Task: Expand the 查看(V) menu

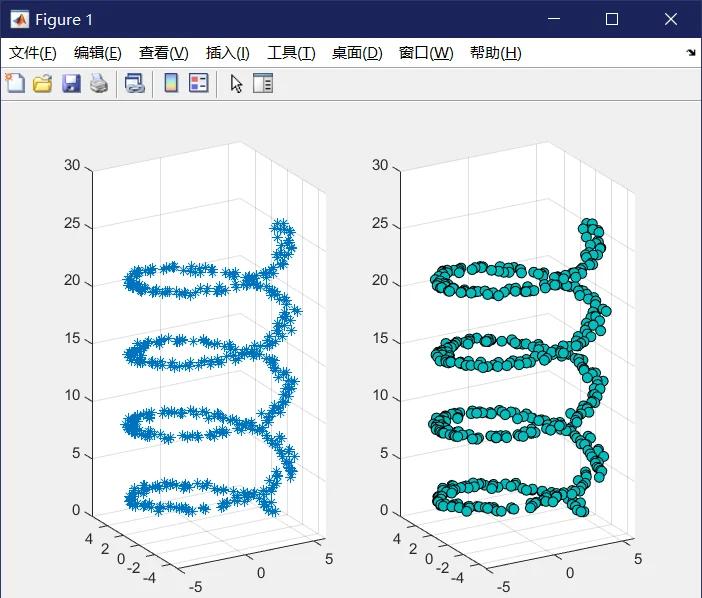Action: pyautogui.click(x=163, y=53)
